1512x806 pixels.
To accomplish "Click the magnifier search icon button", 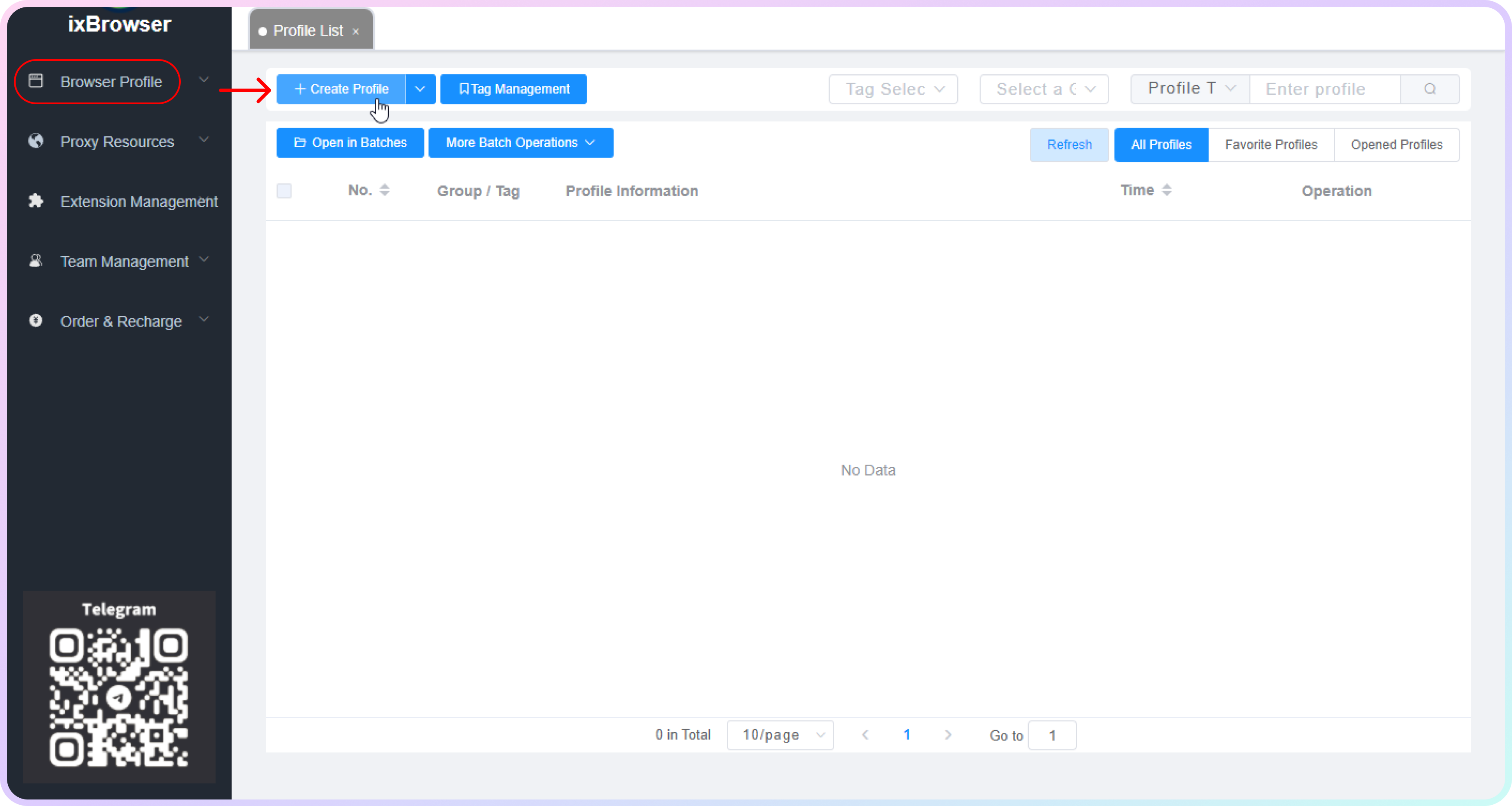I will pyautogui.click(x=1430, y=89).
